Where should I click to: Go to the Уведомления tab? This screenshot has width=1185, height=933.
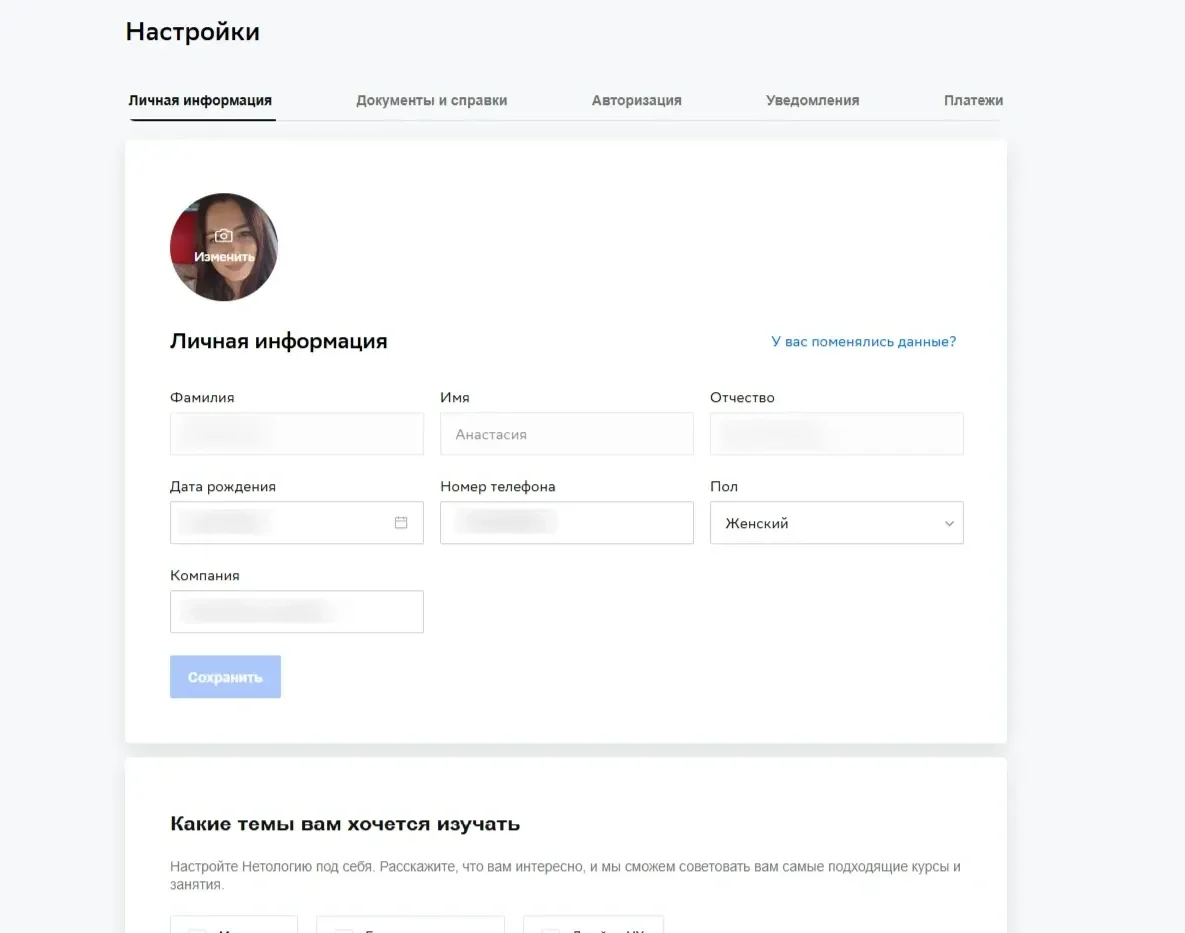click(x=812, y=100)
